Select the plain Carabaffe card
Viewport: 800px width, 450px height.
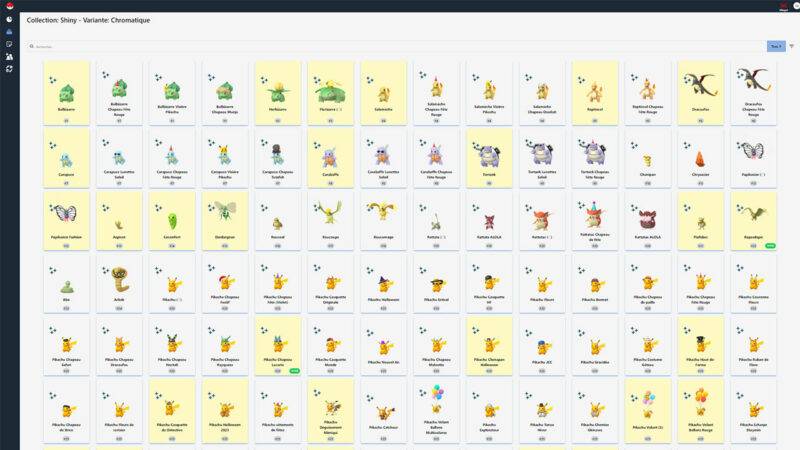331,158
